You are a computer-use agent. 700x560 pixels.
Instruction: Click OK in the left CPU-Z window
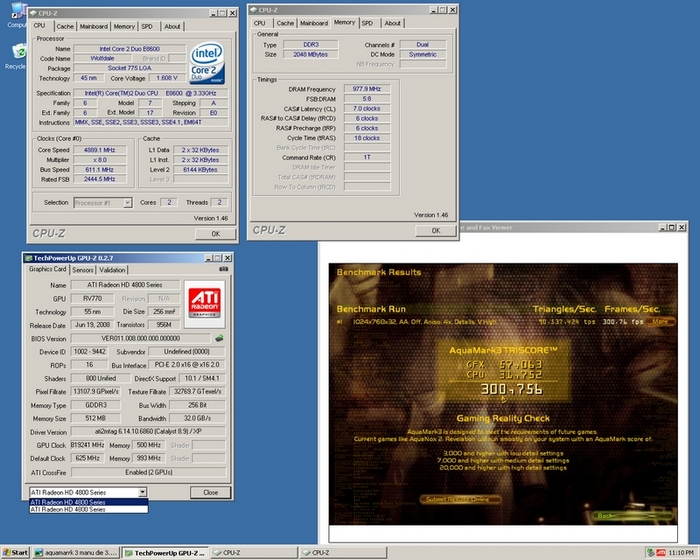(216, 234)
